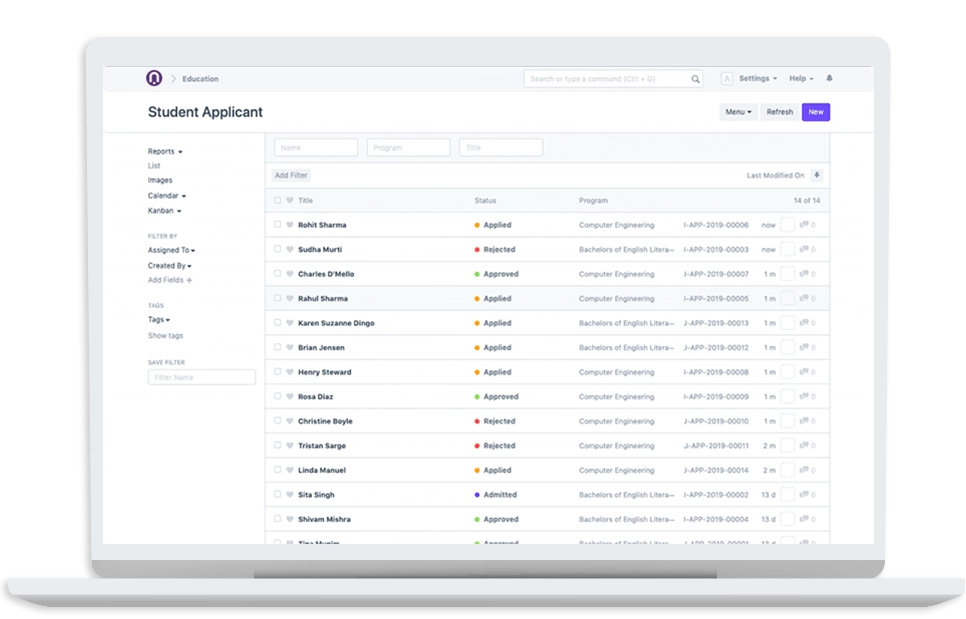Check the box next to Rosa Diaz
This screenshot has height=619, width=966.
coord(278,397)
